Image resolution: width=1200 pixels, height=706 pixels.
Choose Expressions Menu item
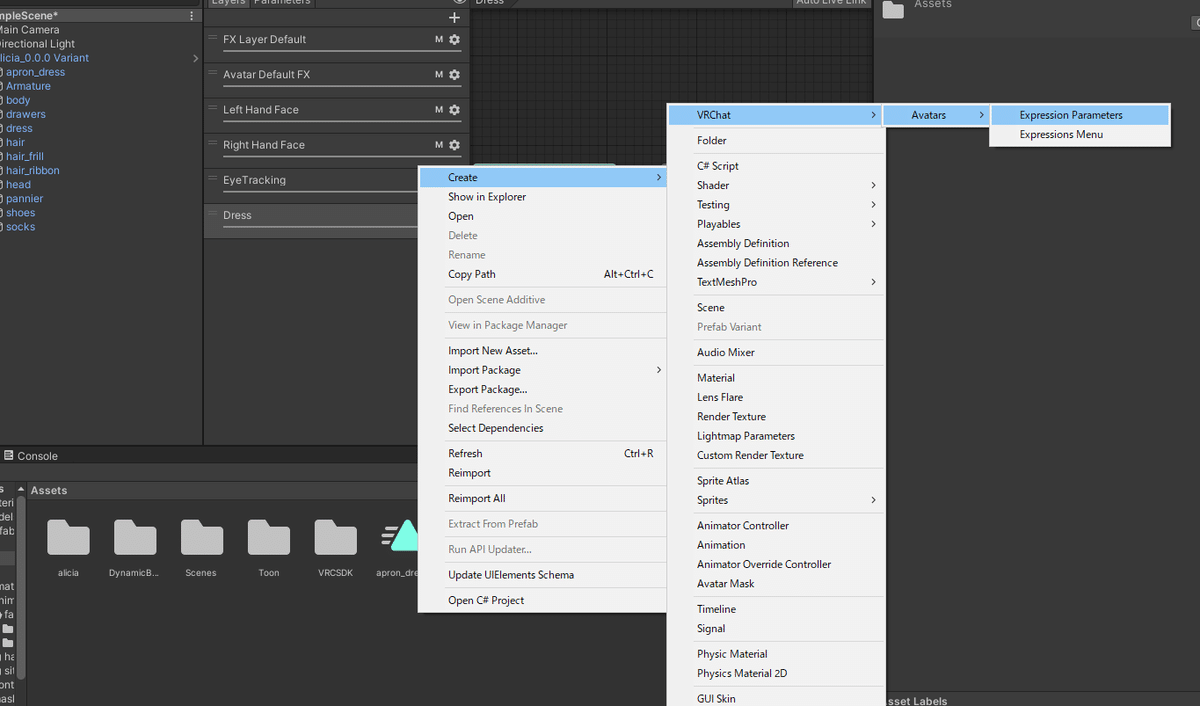click(1079, 135)
